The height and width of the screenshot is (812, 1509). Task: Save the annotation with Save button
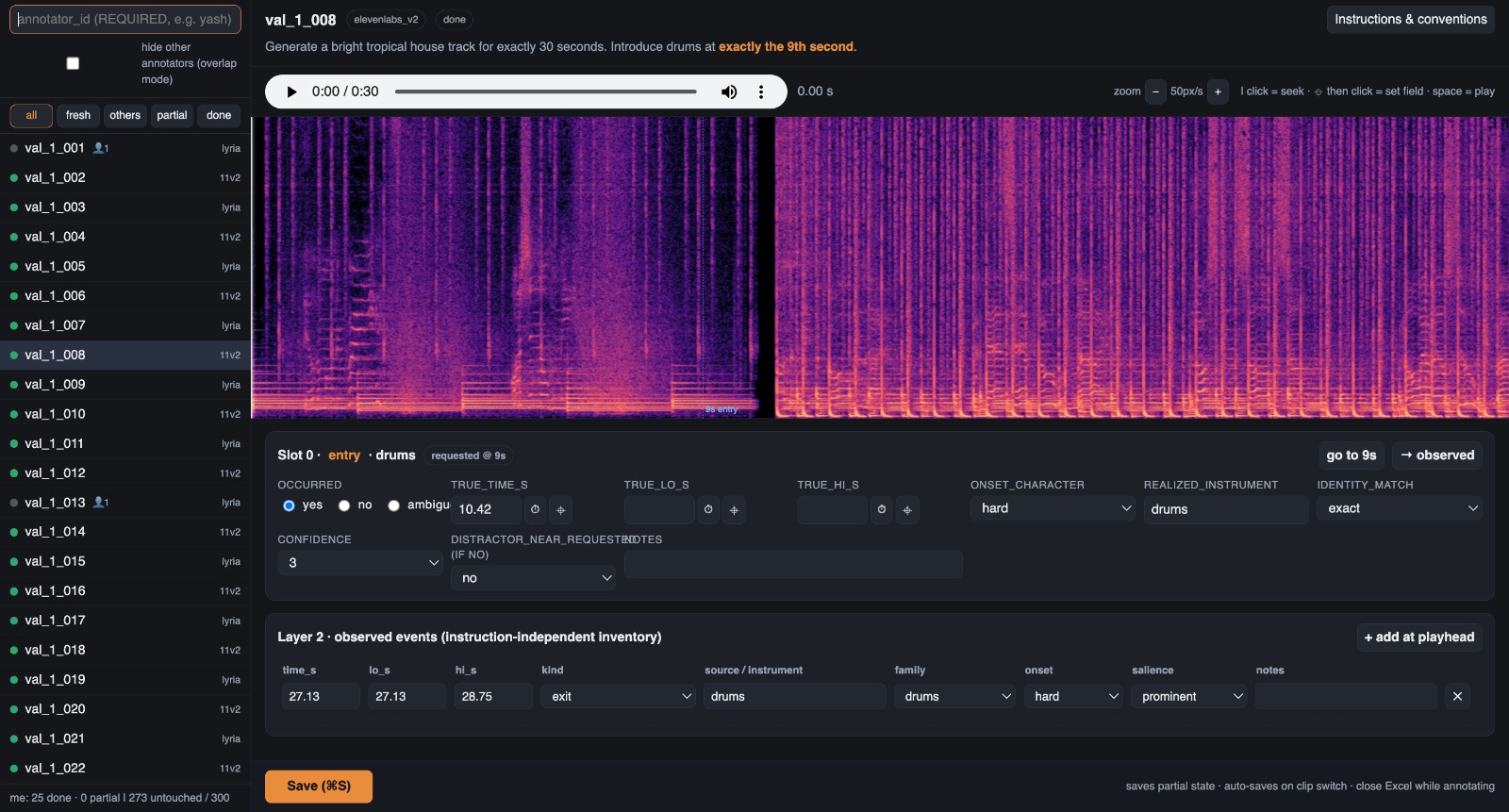point(319,787)
